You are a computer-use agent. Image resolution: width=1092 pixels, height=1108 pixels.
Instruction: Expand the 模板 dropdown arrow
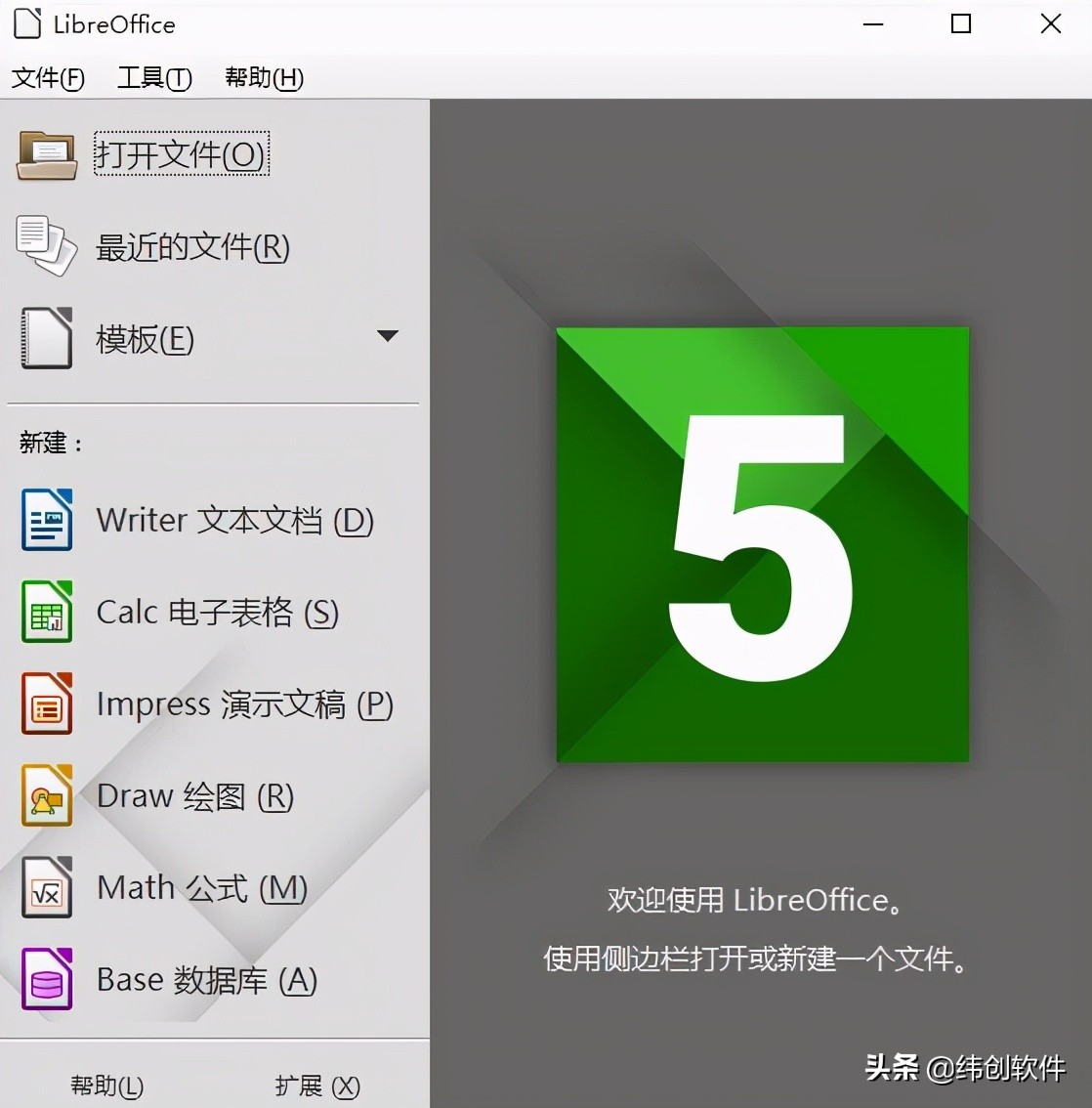pos(388,335)
